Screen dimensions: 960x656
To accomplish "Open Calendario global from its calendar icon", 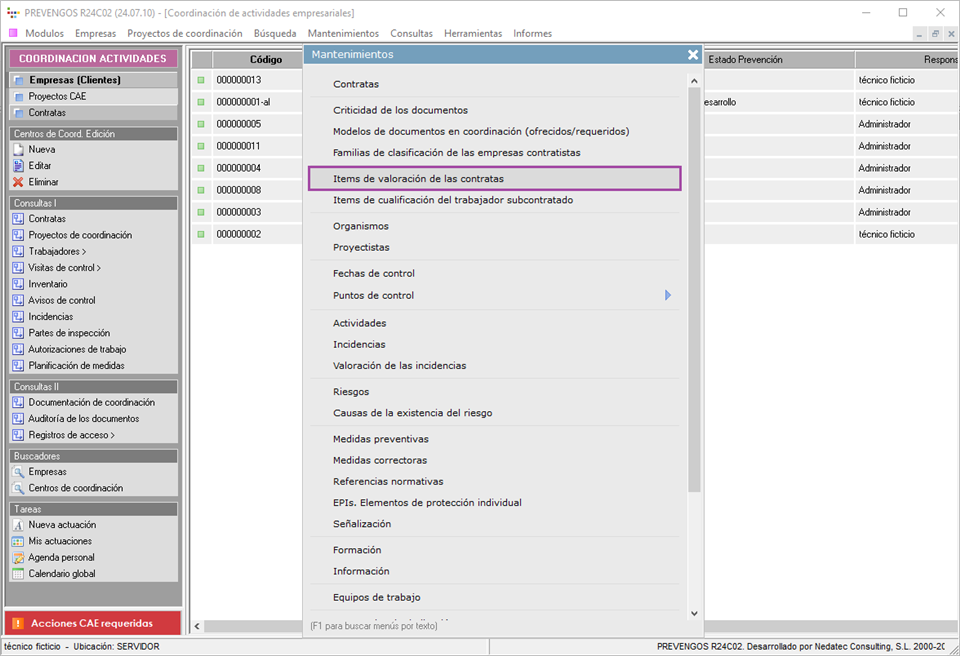I will (x=18, y=574).
